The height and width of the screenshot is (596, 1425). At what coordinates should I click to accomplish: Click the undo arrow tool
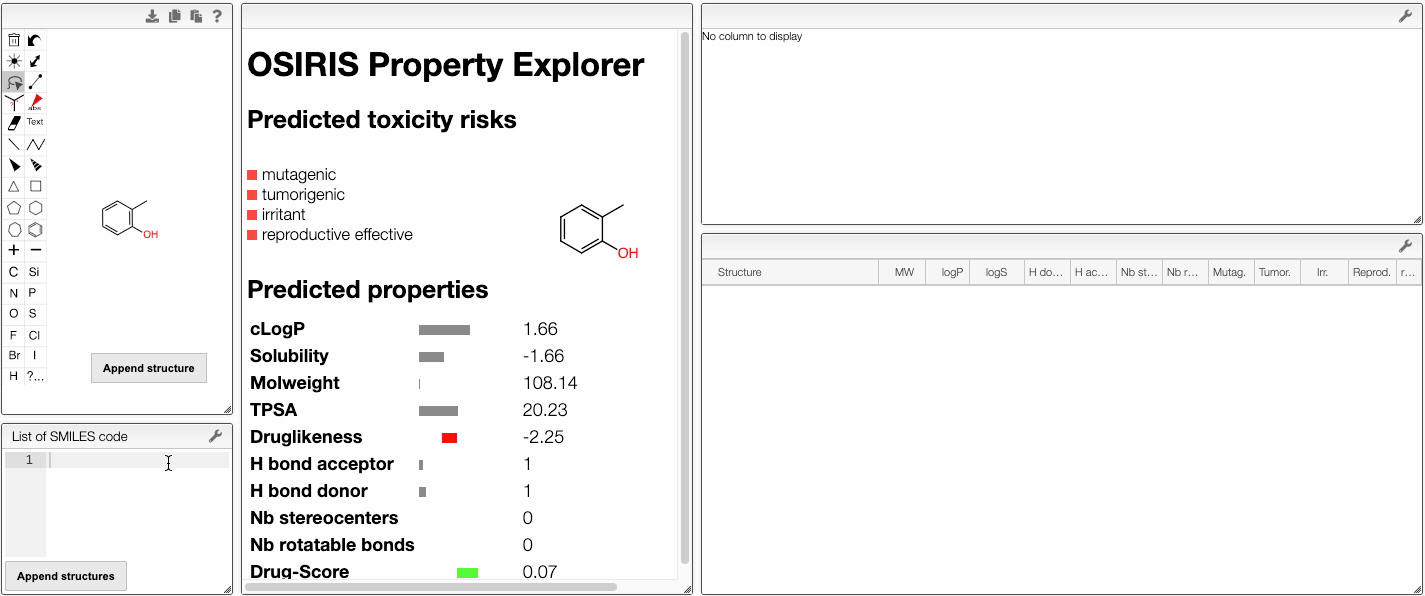coord(35,40)
